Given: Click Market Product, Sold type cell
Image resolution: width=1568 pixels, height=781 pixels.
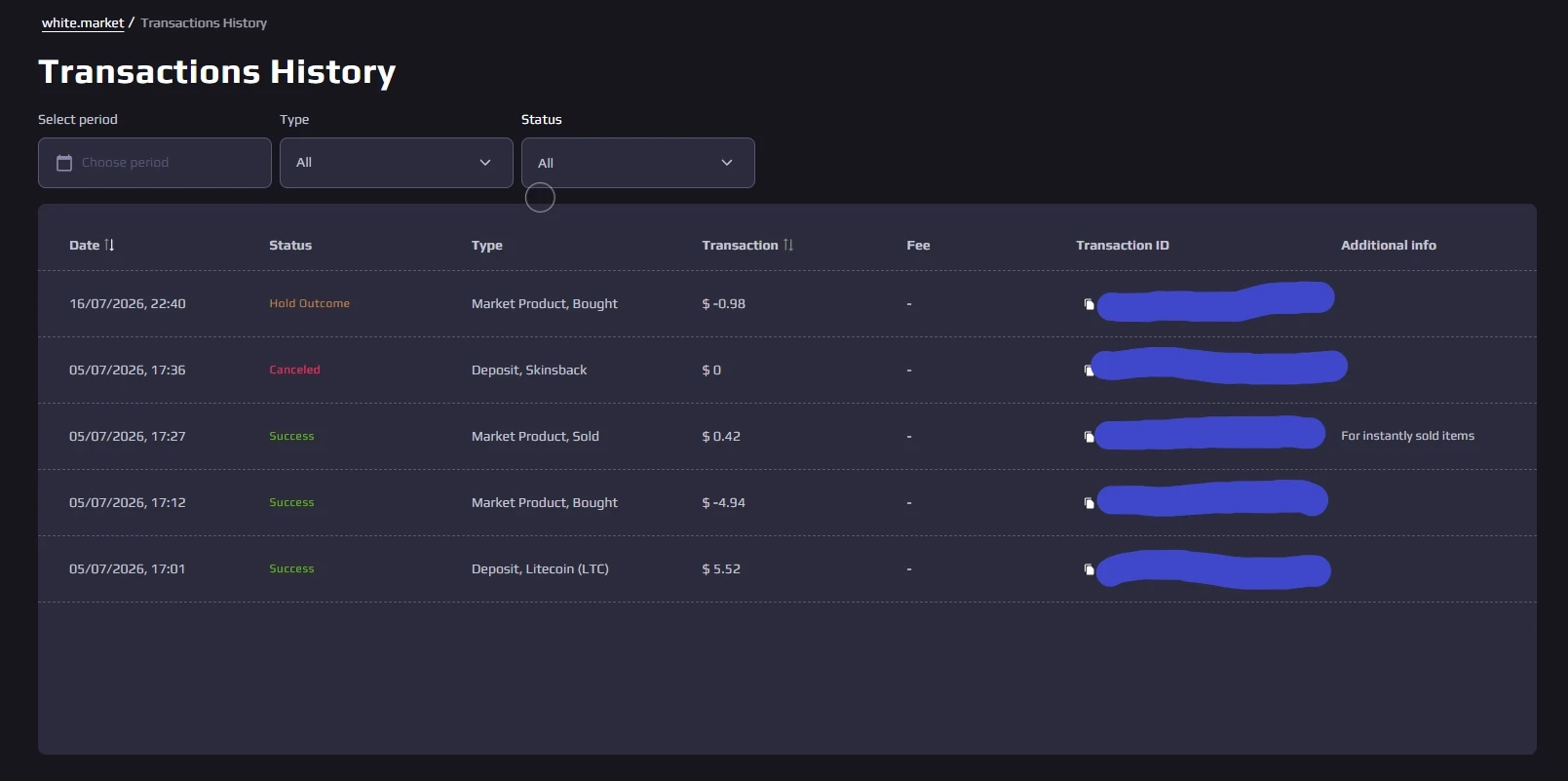Looking at the screenshot, I should point(535,436).
